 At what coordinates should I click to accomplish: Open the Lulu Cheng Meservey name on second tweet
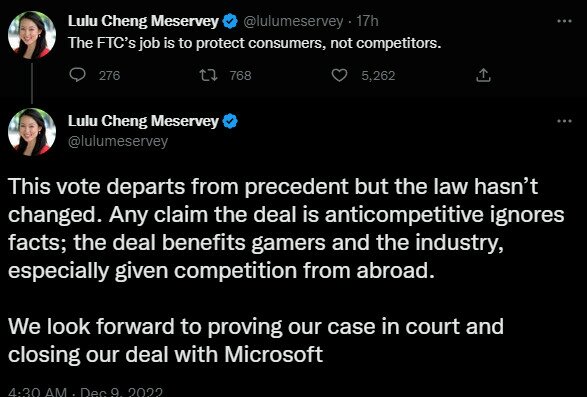point(143,121)
